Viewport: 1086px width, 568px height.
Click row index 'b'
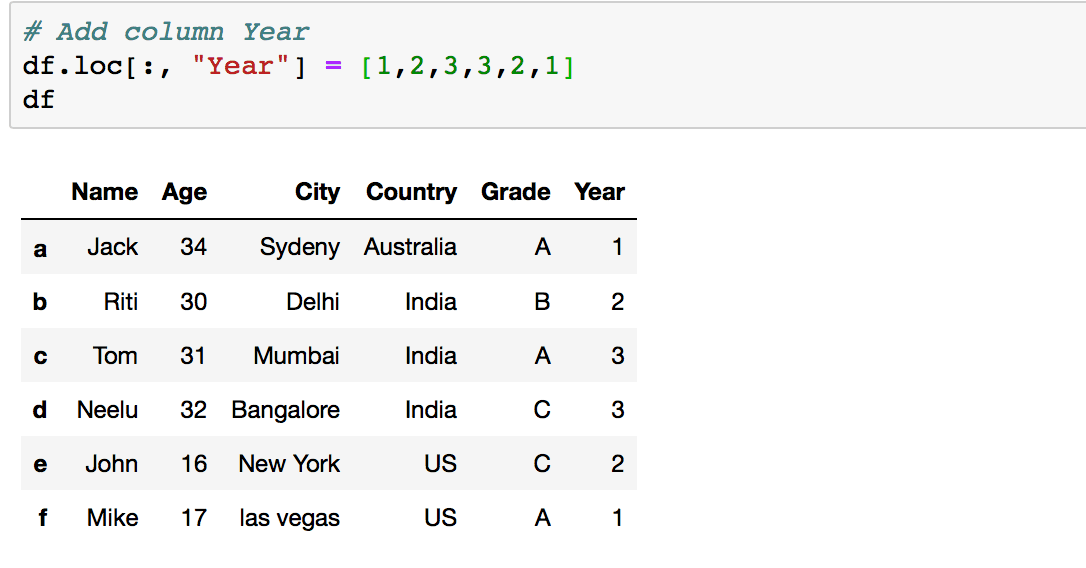coord(40,302)
